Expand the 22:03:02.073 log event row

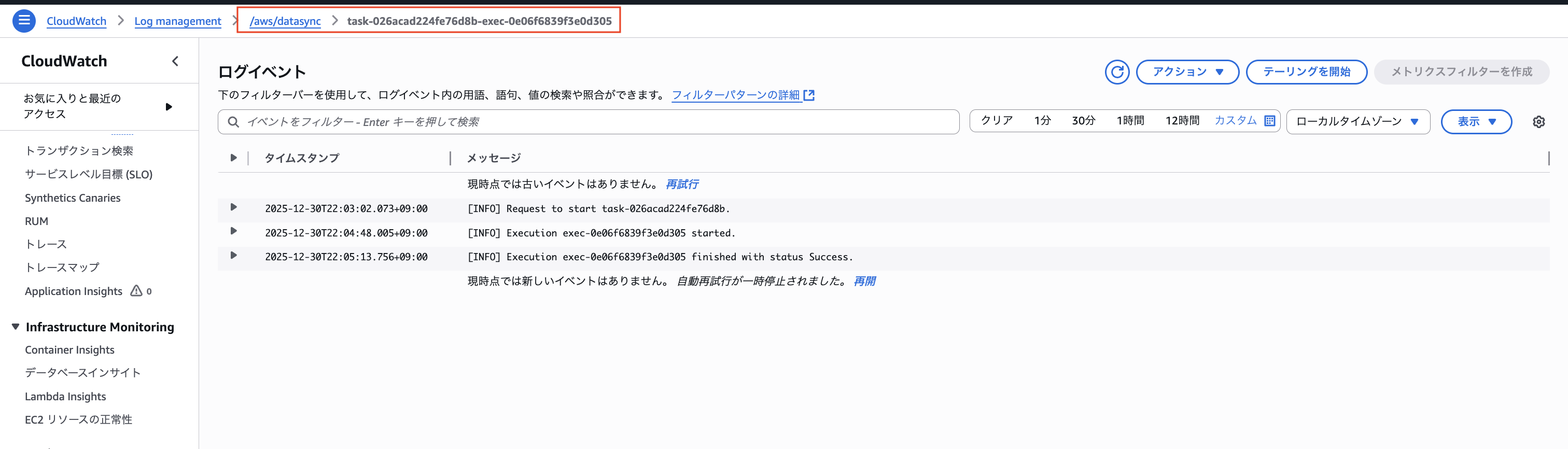coord(233,207)
